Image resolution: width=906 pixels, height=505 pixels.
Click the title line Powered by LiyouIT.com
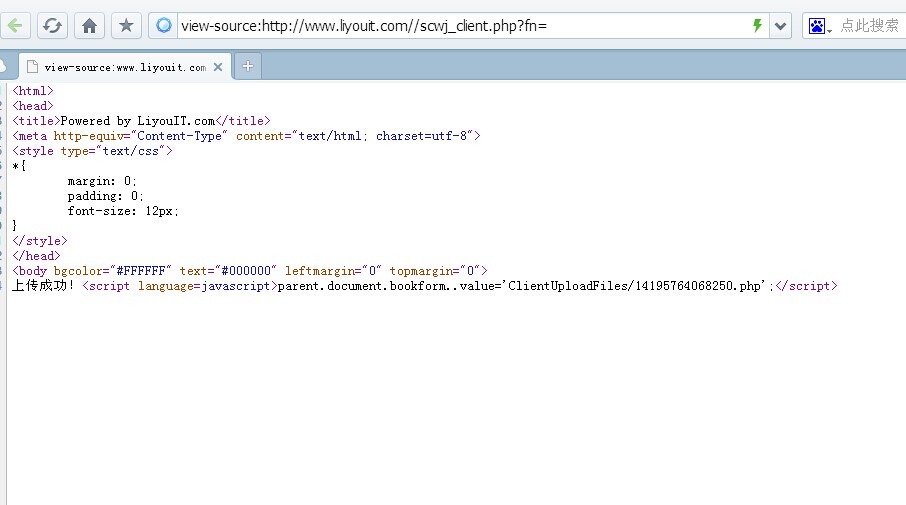(141, 121)
